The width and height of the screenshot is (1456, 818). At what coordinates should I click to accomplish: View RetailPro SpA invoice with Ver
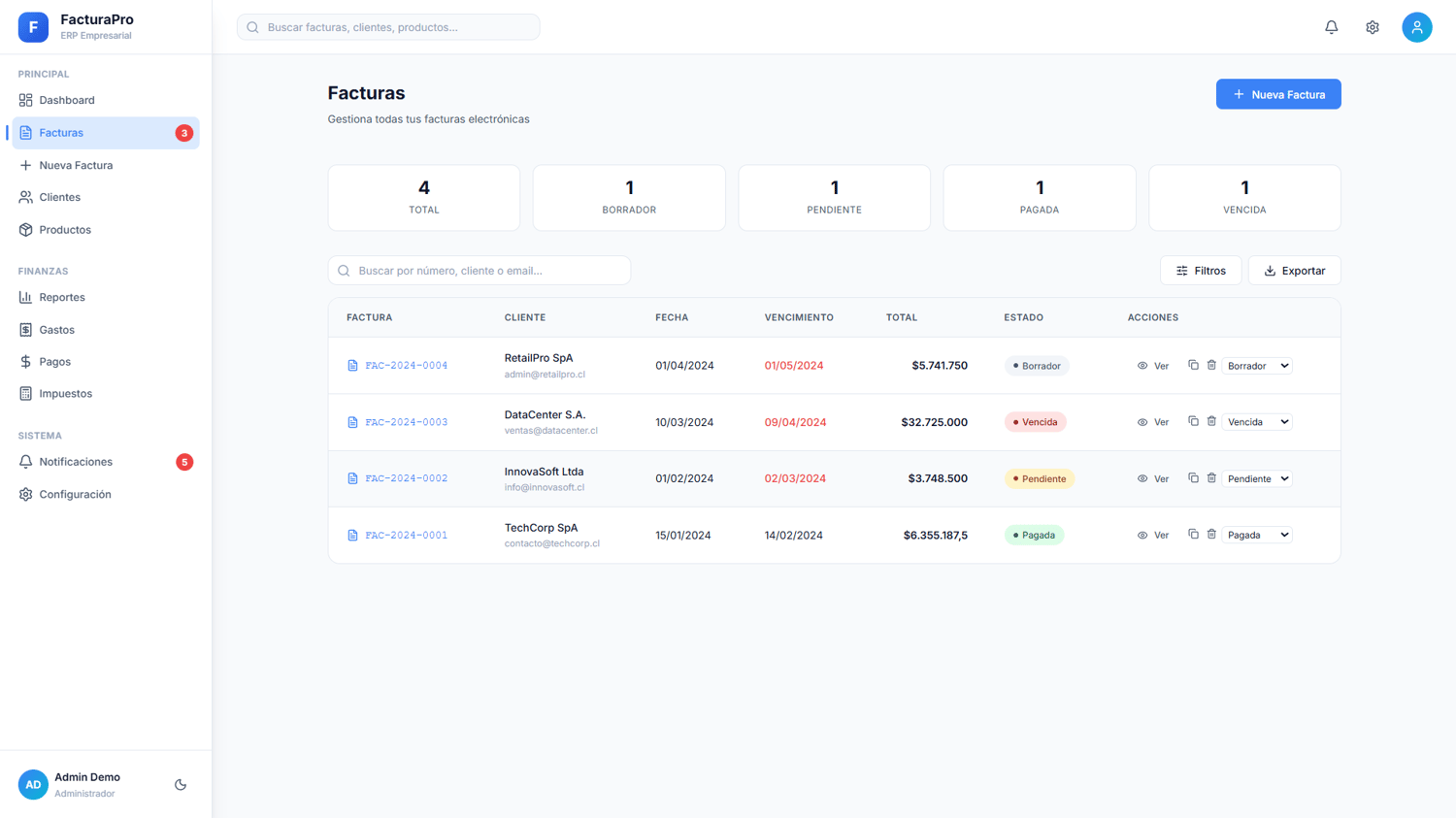click(x=1153, y=366)
